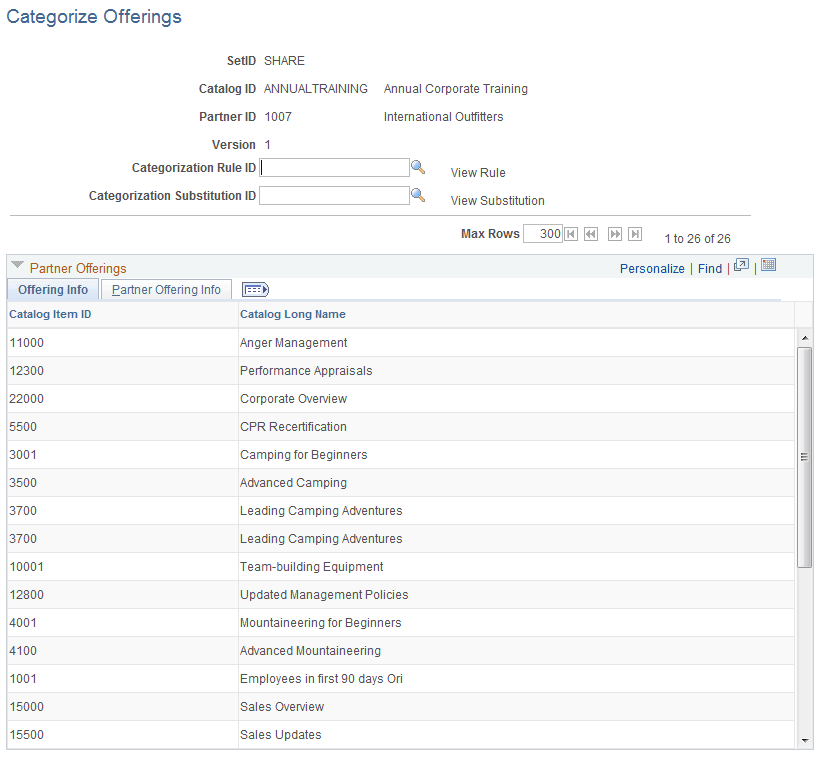
Task: Click the previous rows navigation icon
Action: pos(591,234)
